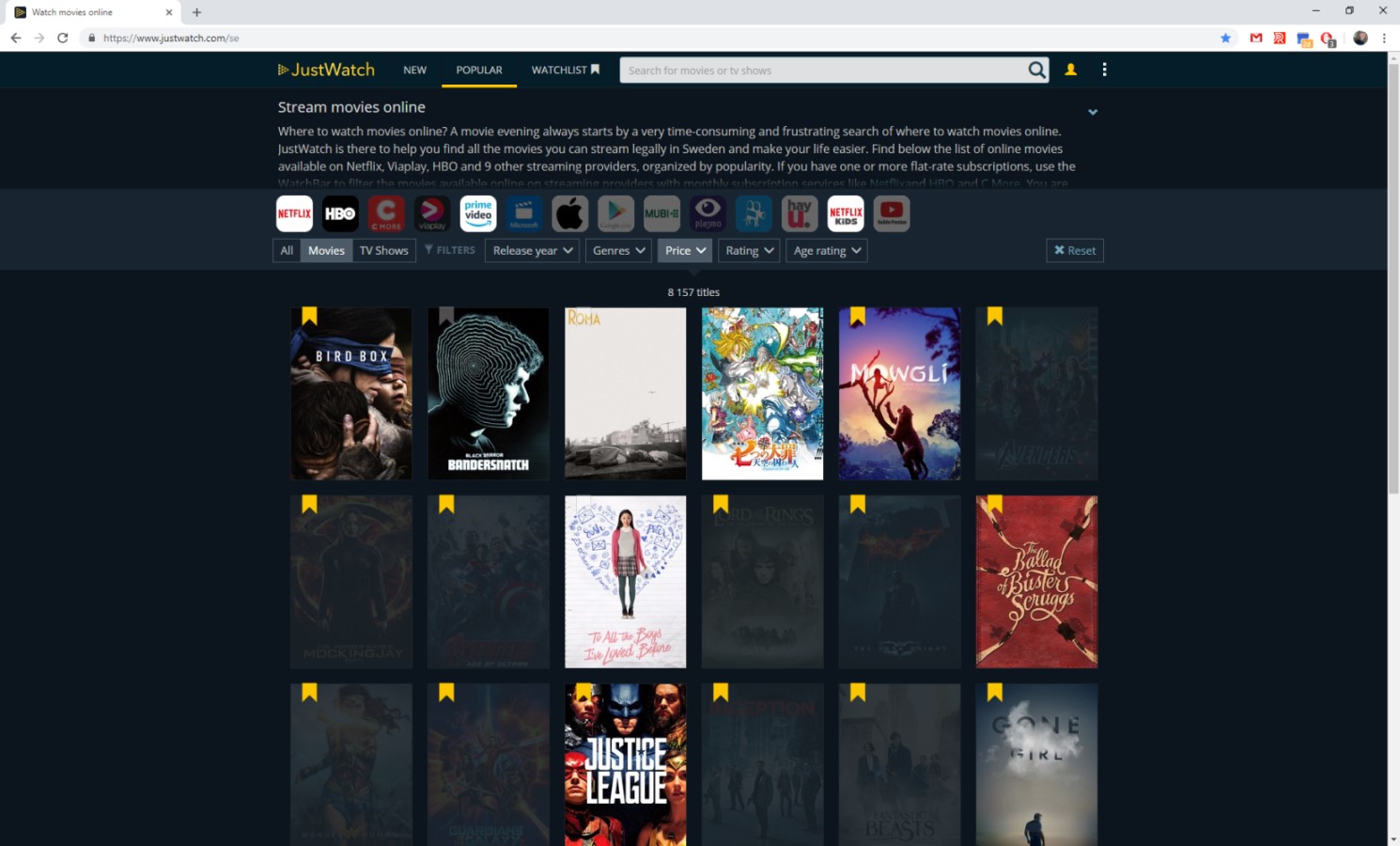Toggle watchlist bookmark on Lord of the Rings
The height and width of the screenshot is (846, 1400).
[x=721, y=504]
